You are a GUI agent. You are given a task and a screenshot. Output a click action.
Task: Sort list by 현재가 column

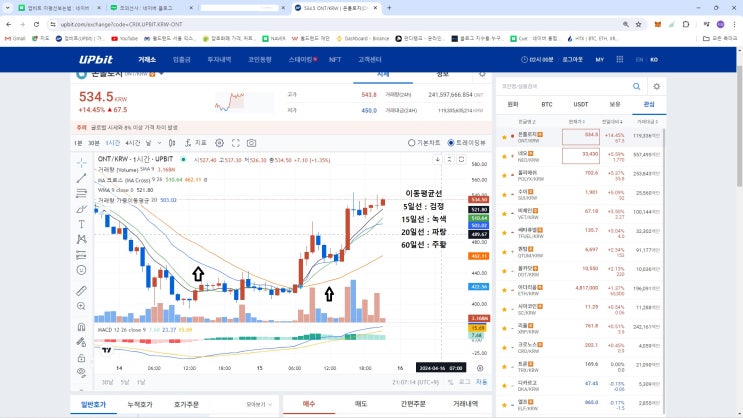point(577,122)
